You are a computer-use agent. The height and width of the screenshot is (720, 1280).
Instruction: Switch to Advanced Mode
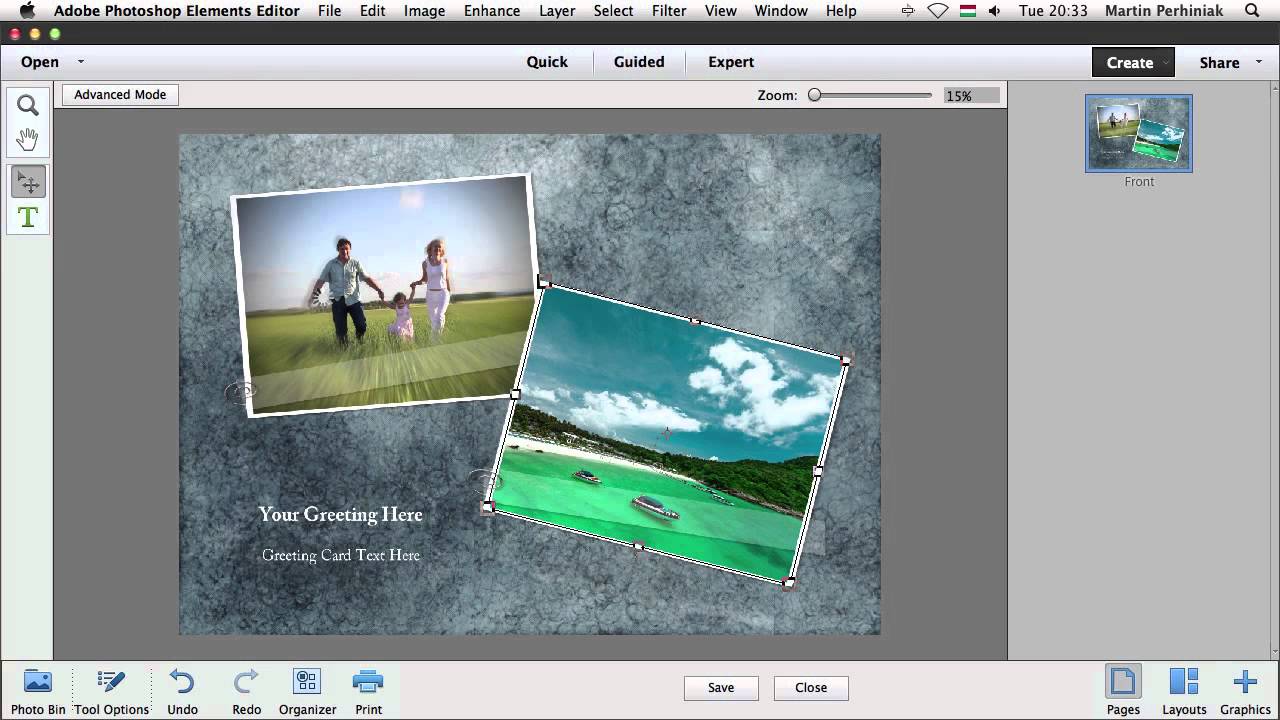[120, 95]
